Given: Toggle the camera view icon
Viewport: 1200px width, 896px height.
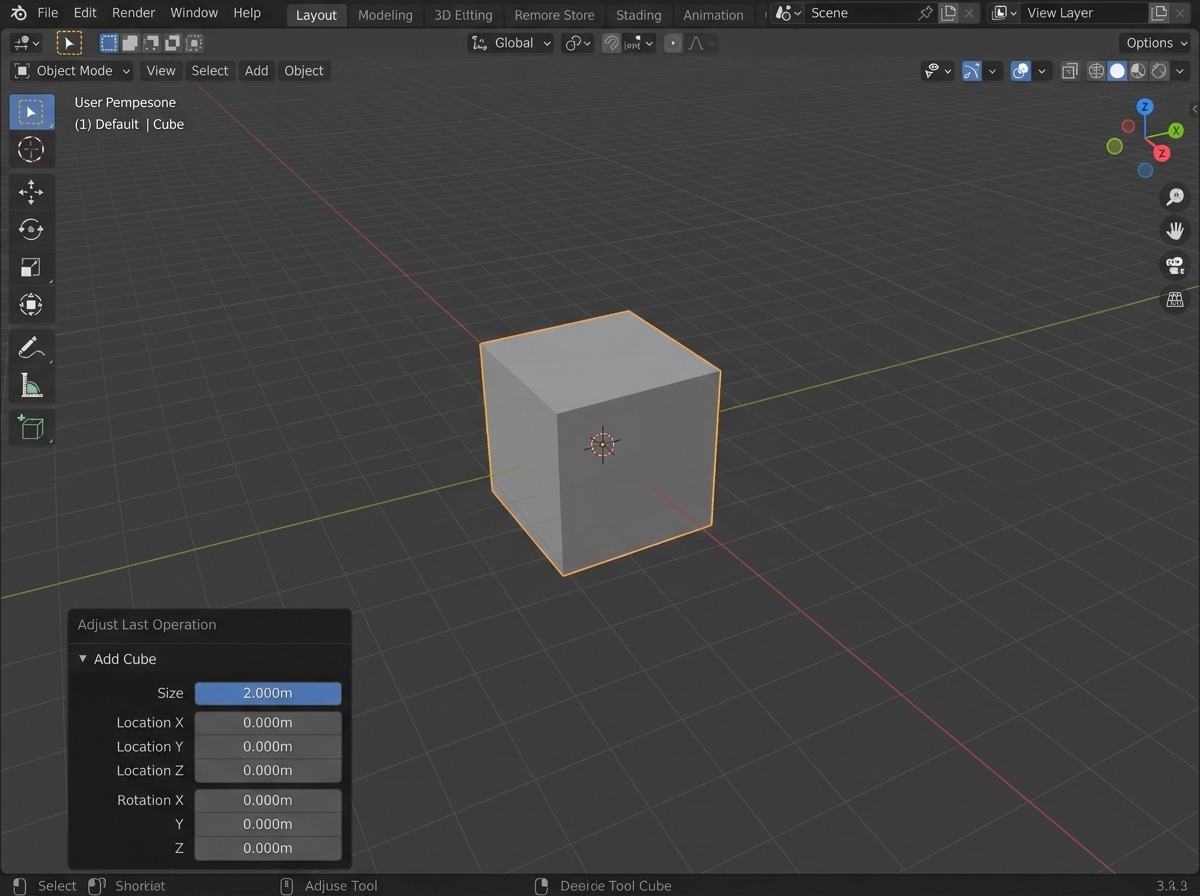Looking at the screenshot, I should coord(1175,265).
